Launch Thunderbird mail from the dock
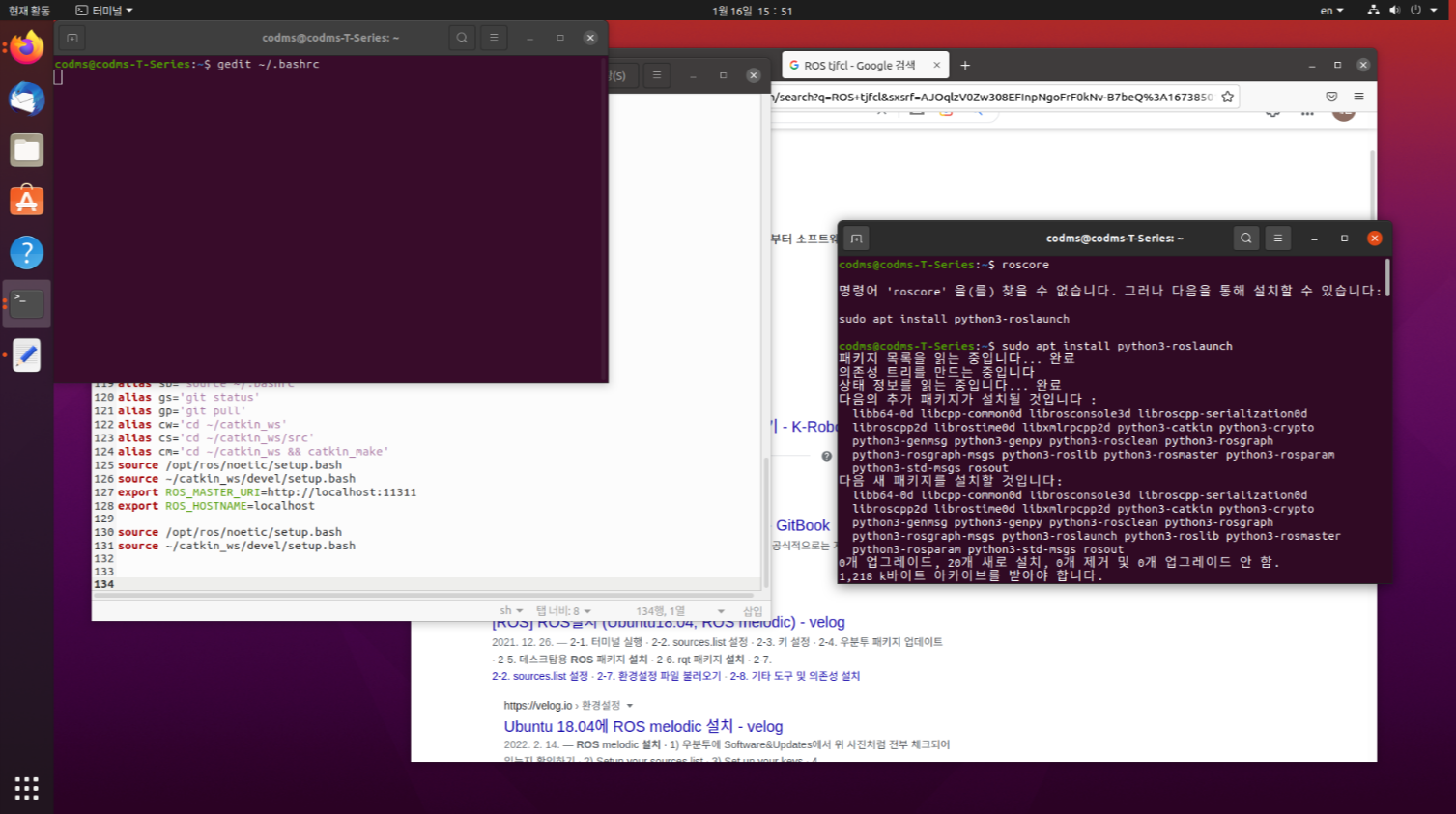 [x=27, y=98]
